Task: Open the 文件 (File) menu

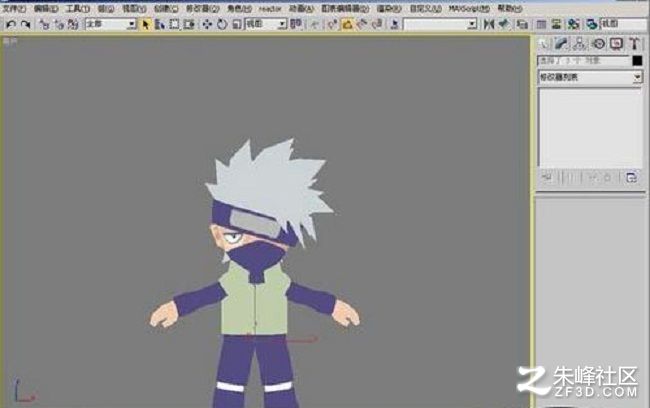Action: 14,8
